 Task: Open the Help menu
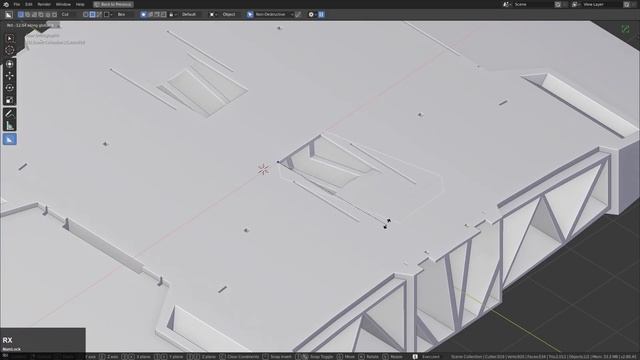[x=80, y=4]
